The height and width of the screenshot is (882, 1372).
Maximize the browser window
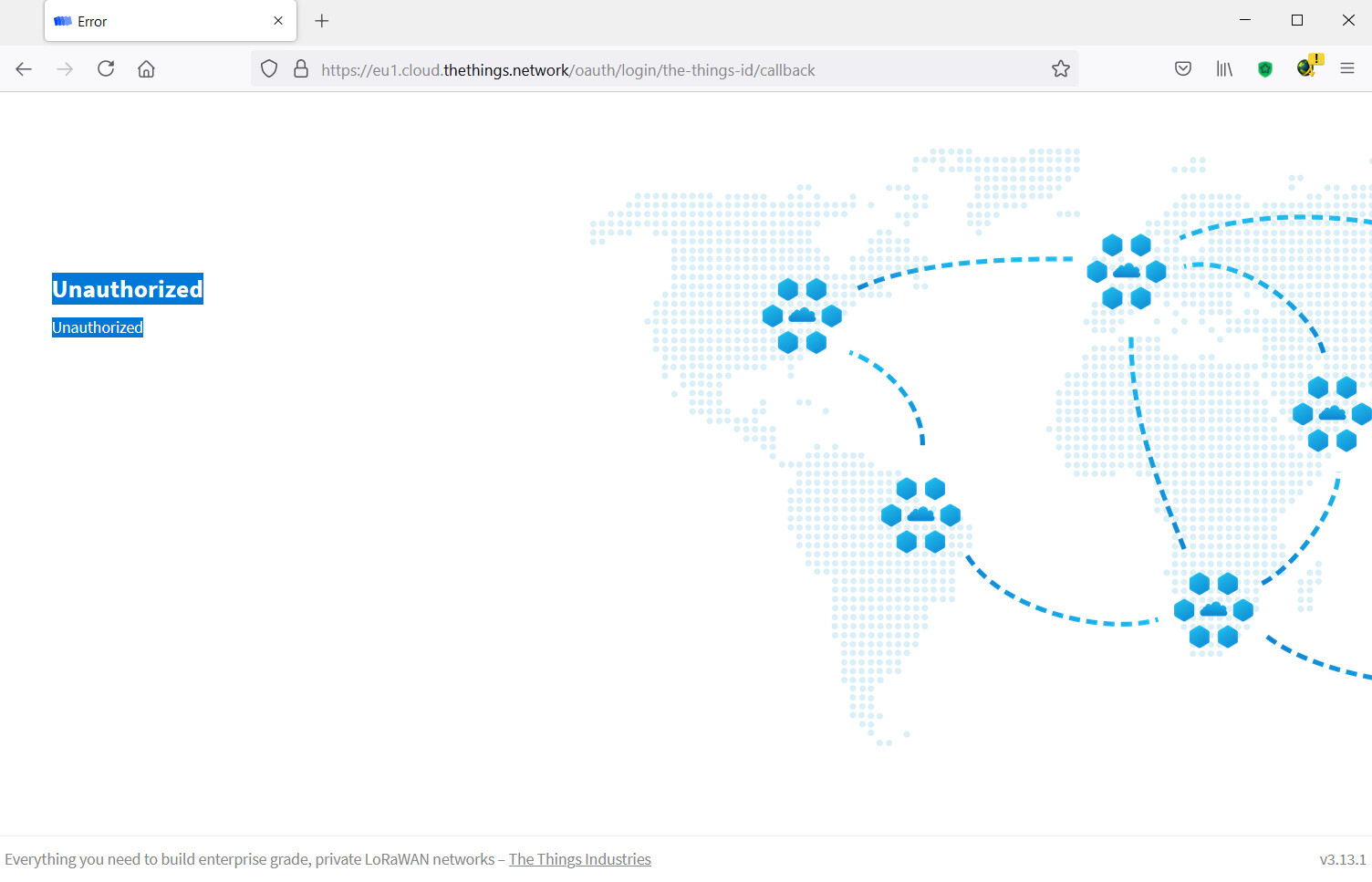pyautogui.click(x=1297, y=20)
